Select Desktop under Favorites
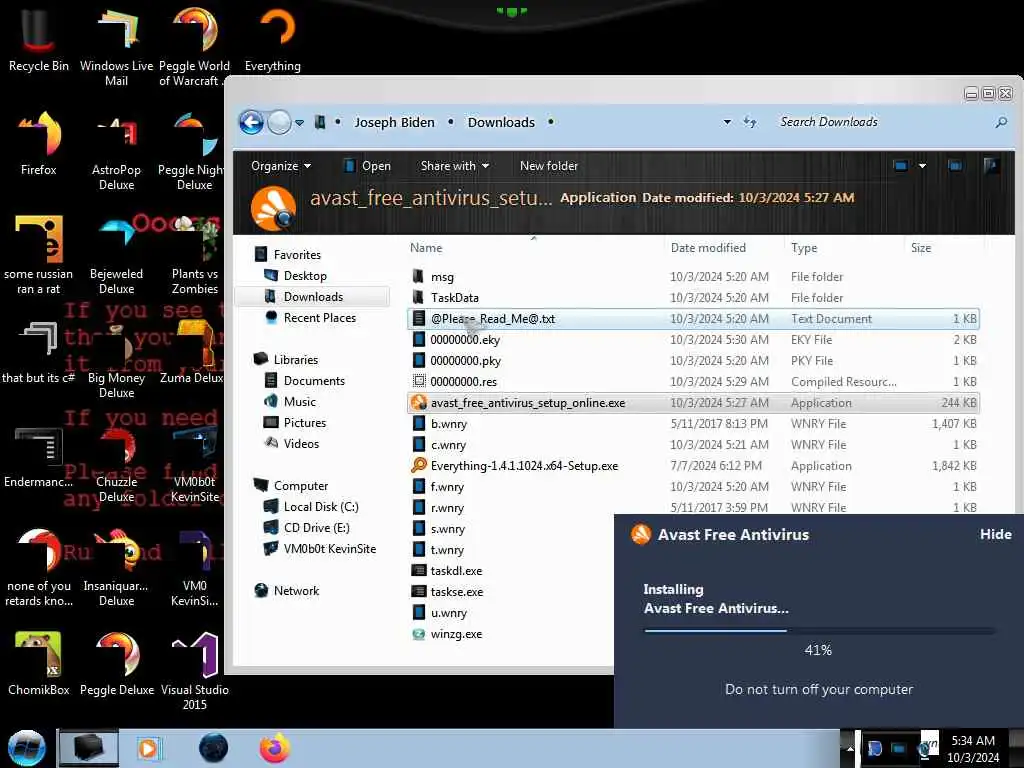 pos(305,276)
